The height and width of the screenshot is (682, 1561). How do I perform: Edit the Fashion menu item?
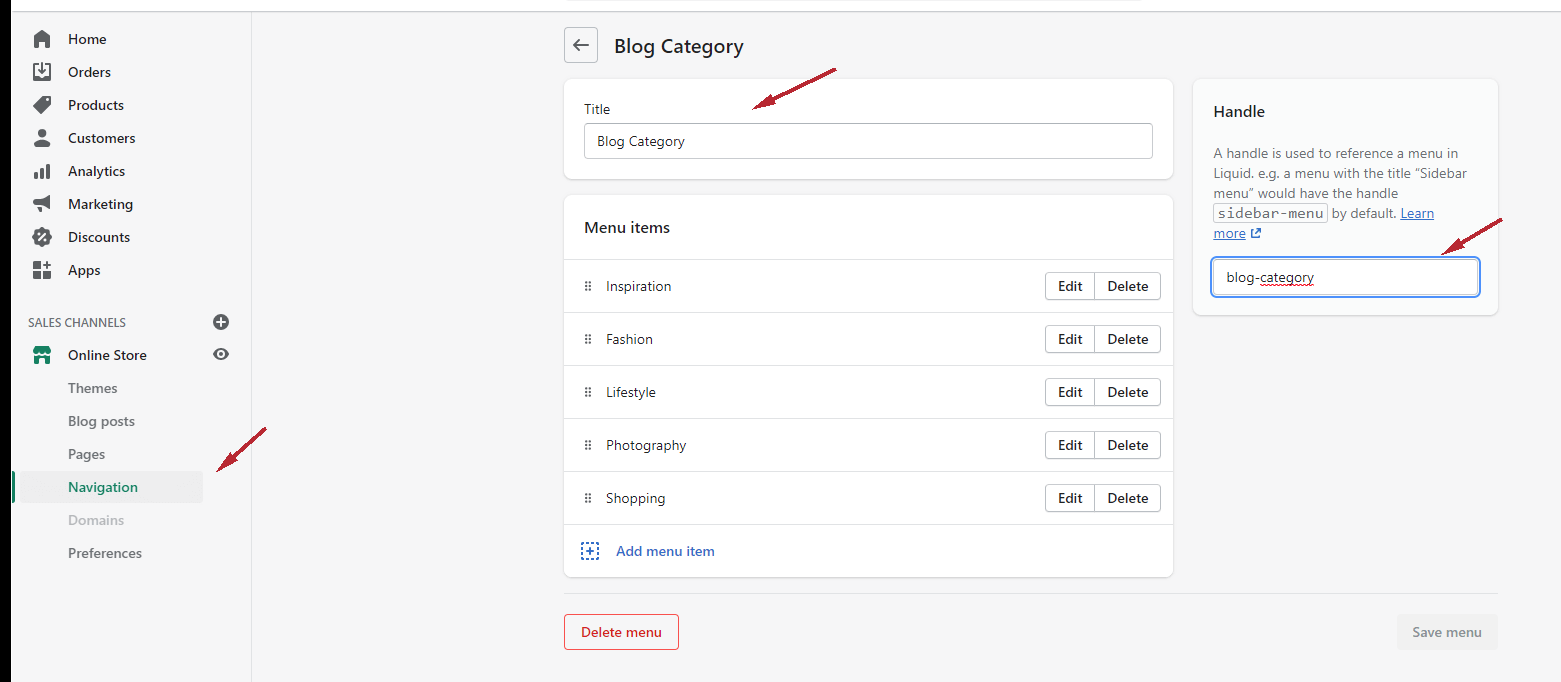1070,339
